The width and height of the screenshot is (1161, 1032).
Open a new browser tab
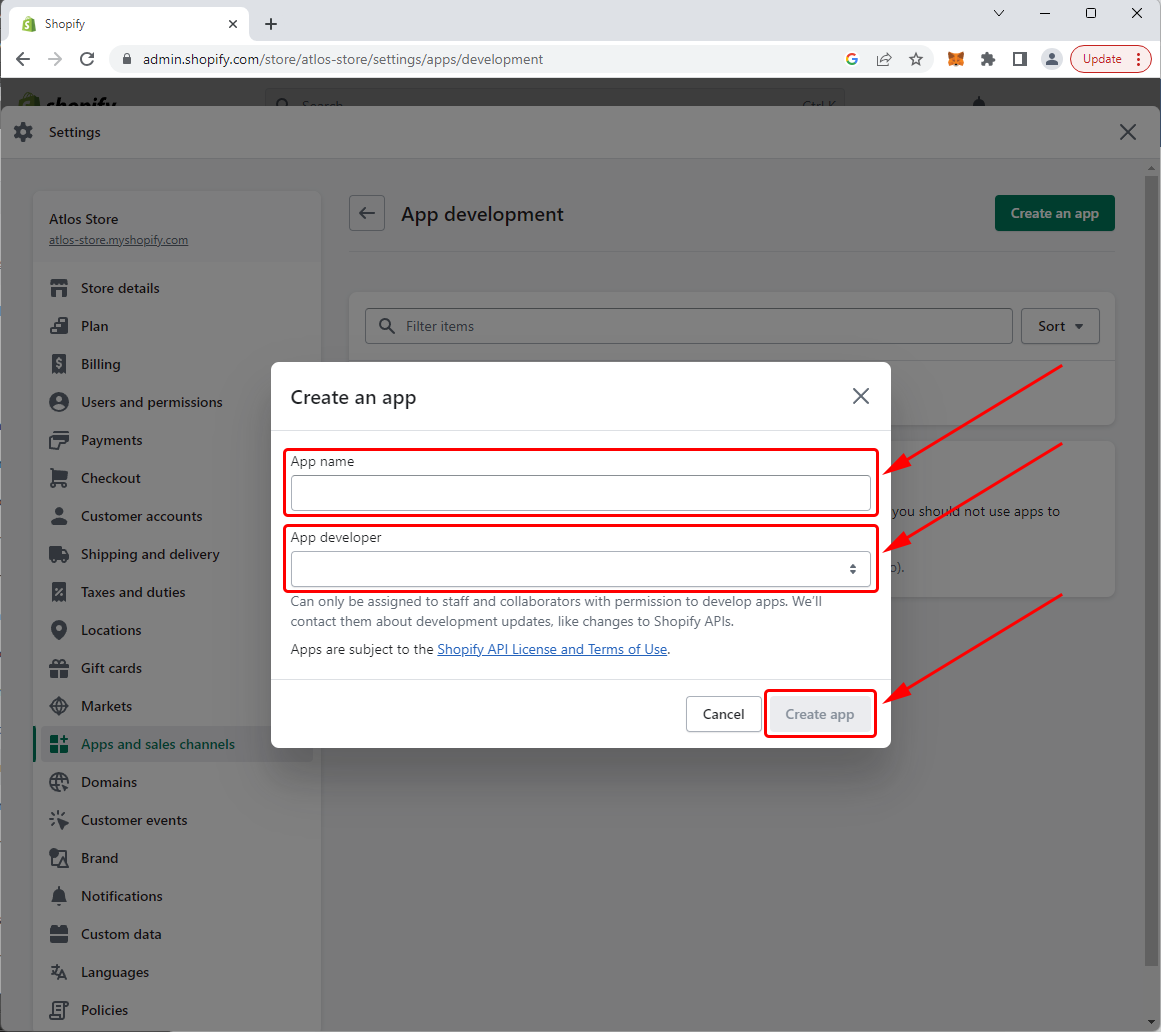point(271,24)
